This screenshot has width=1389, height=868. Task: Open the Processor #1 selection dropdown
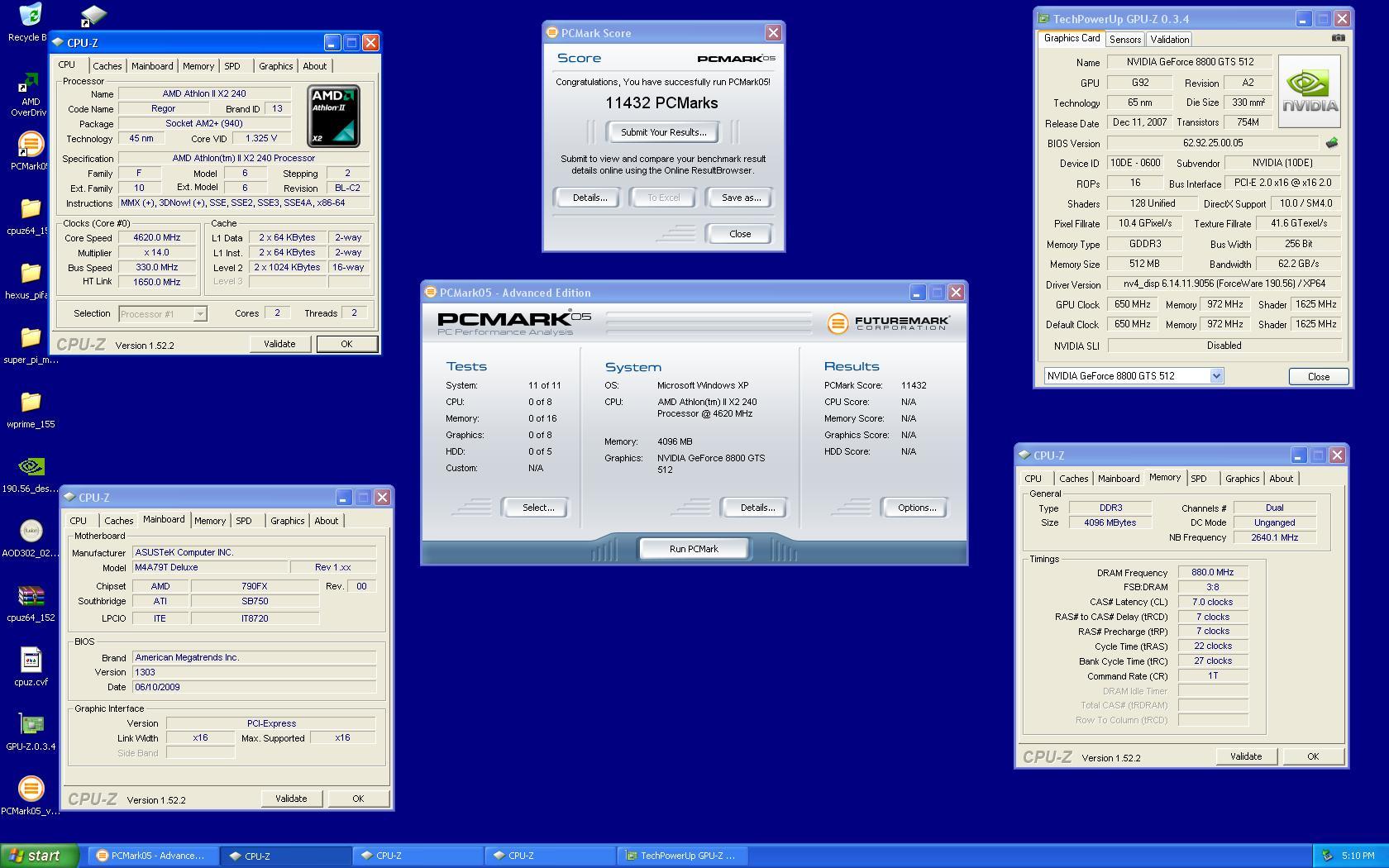199,314
